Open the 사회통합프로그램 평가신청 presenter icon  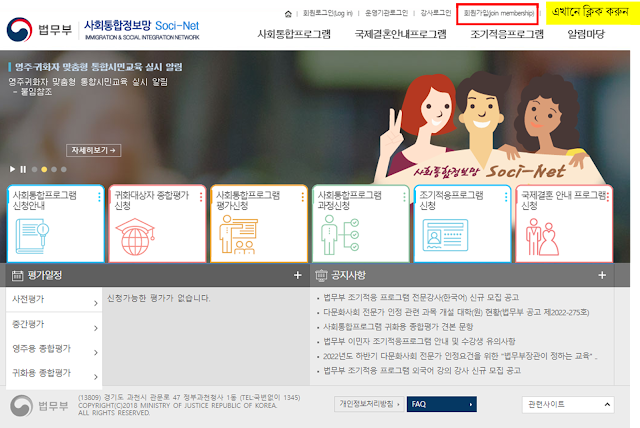pos(235,237)
